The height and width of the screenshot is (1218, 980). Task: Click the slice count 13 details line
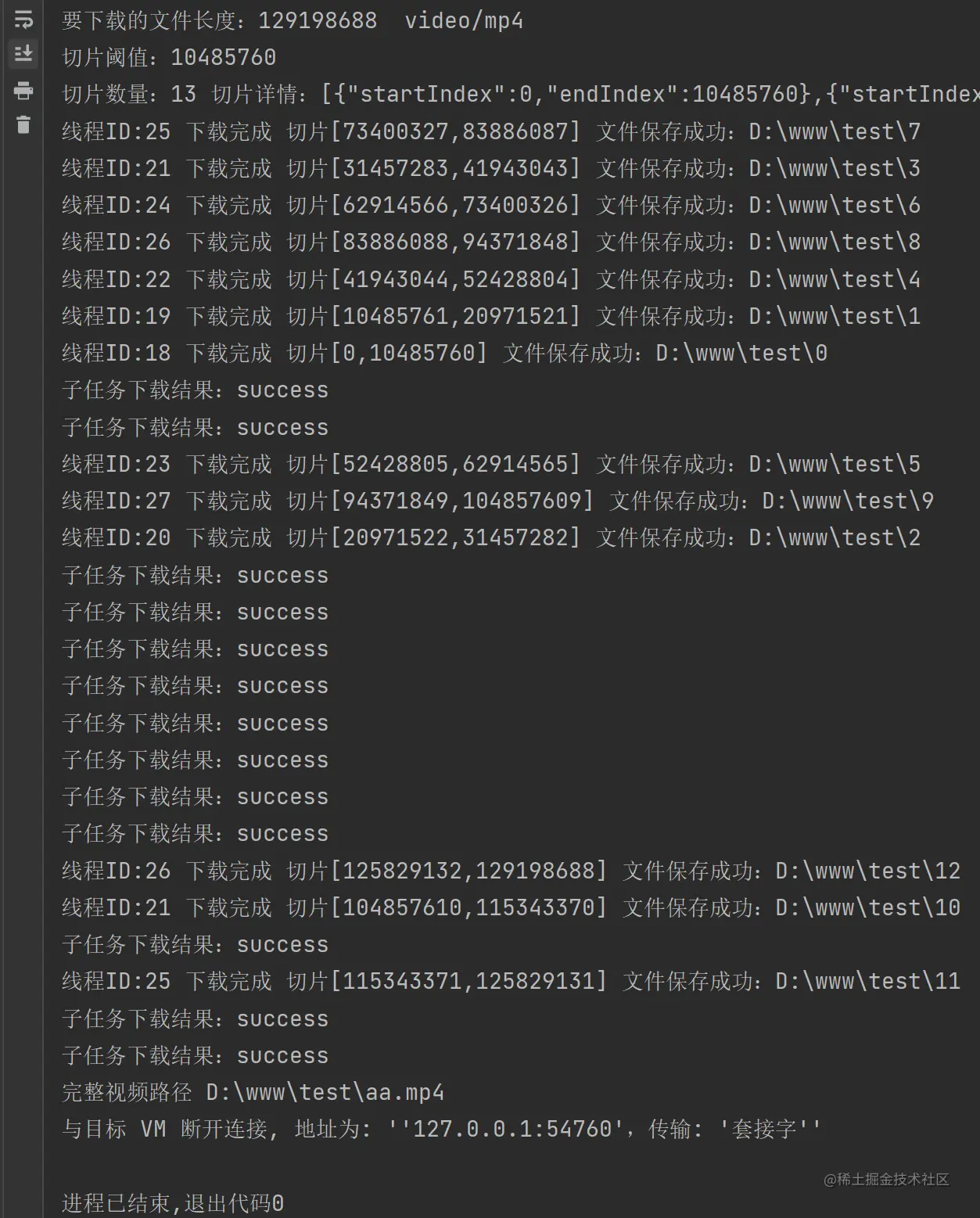pos(516,94)
